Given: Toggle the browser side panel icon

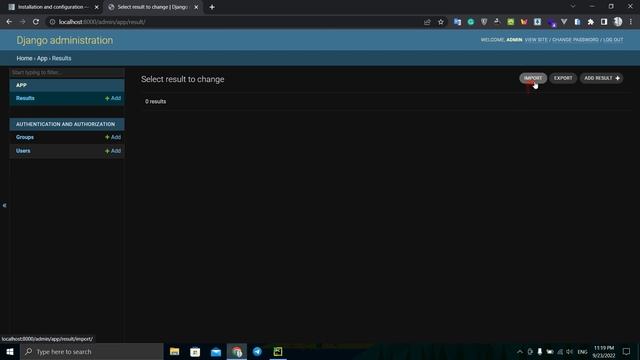Looking at the screenshot, I should tap(604, 22).
